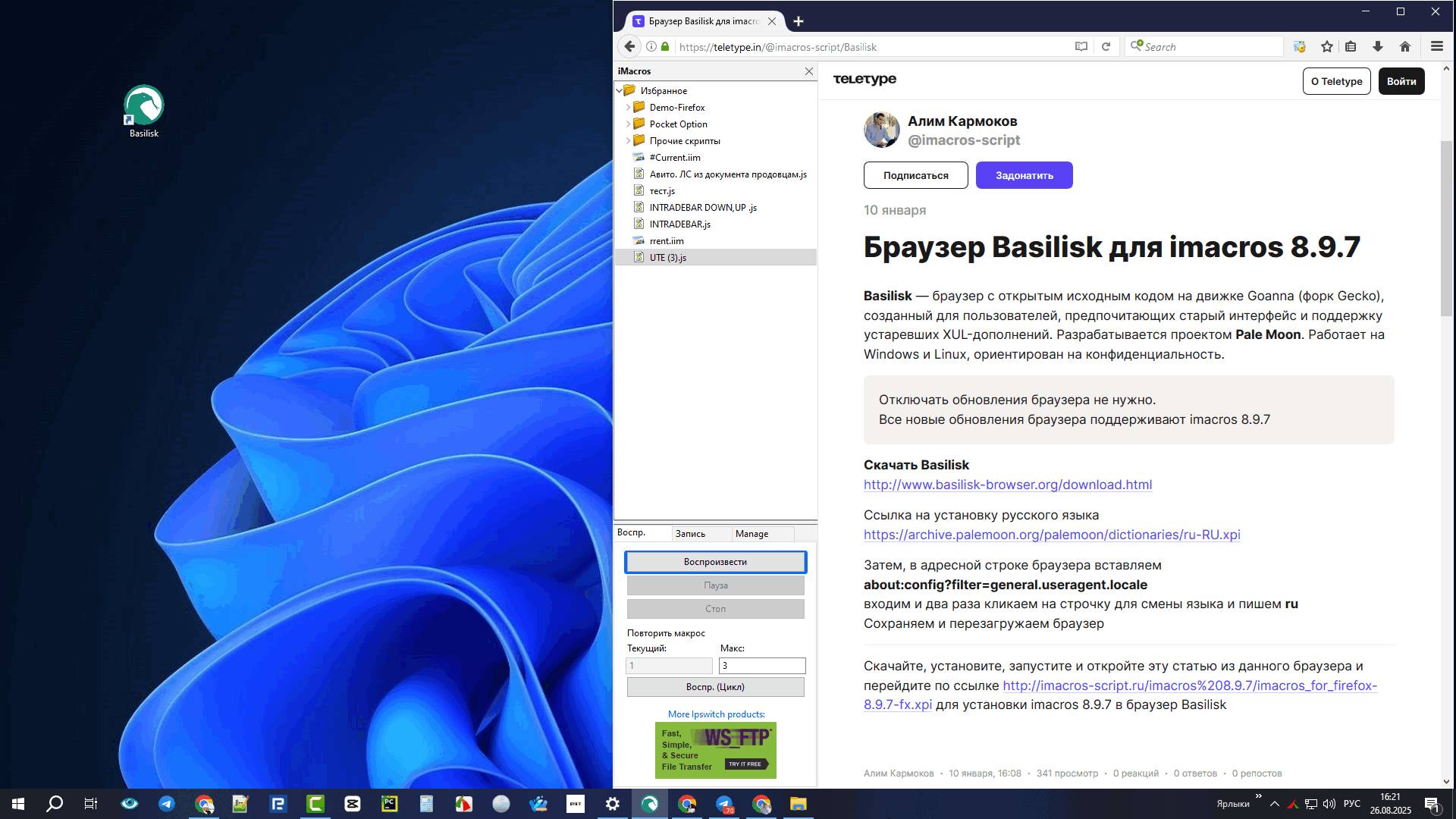Open the Telegram taskbar icon with badge

pyautogui.click(x=725, y=804)
